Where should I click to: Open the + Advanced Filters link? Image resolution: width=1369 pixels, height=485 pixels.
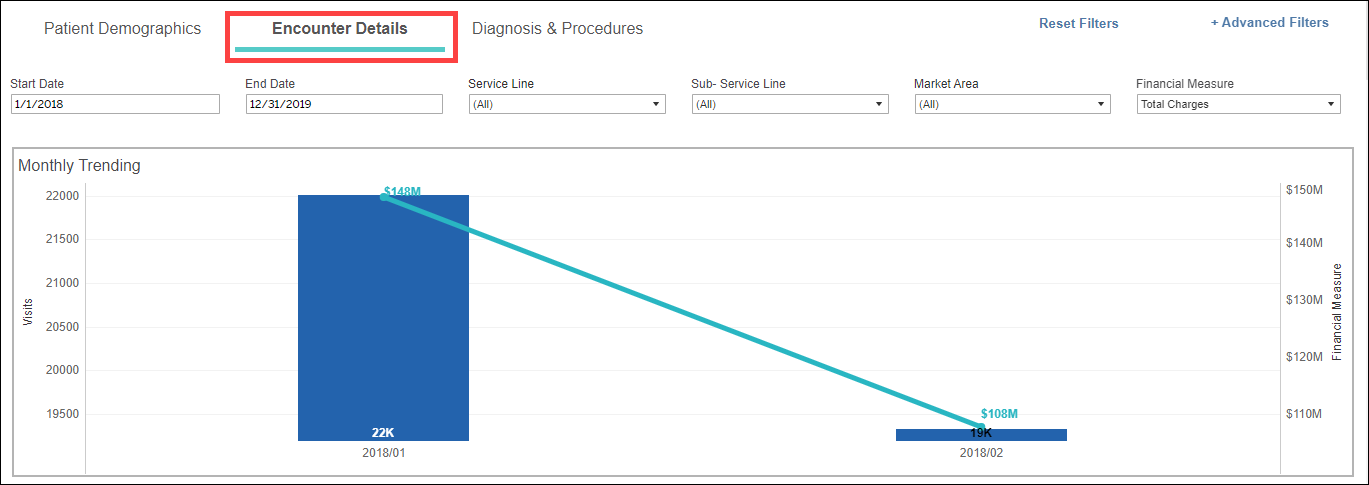coord(1269,22)
